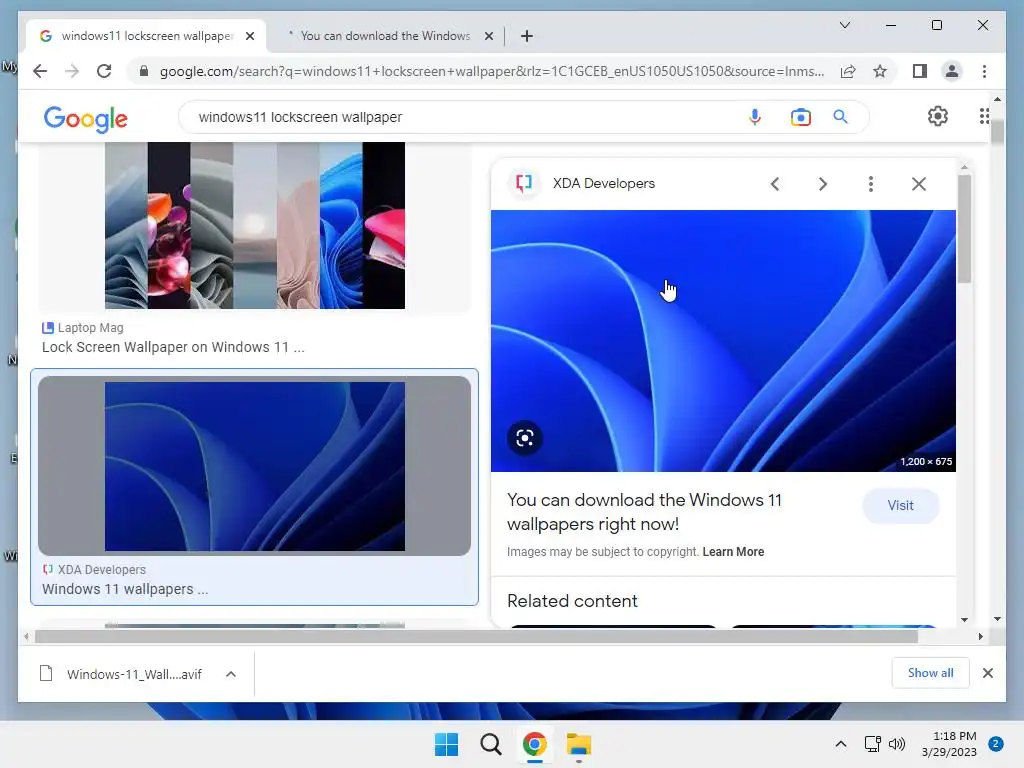Close the XDA Developers preview panel
The image size is (1024, 768).
click(x=919, y=184)
